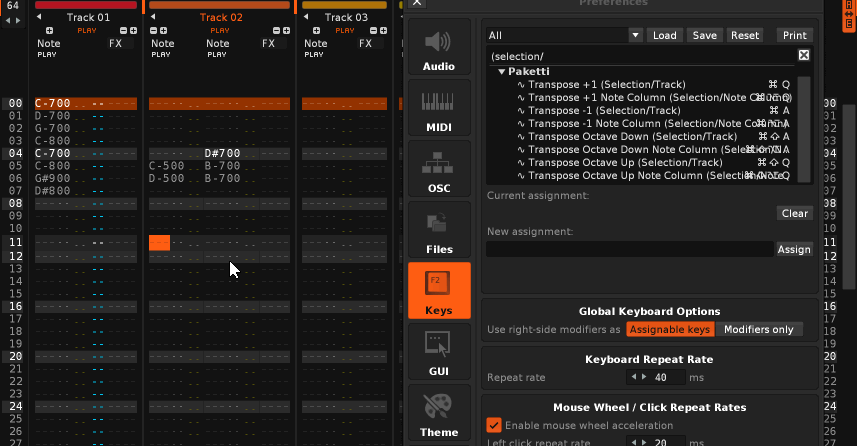
Task: Clear the shortcut search filter with X icon
Action: [x=803, y=56]
